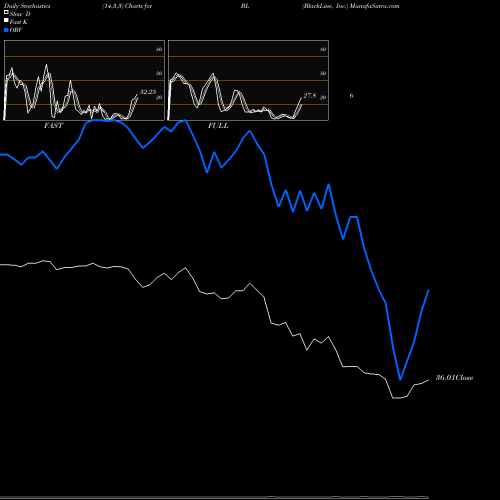Image resolution: width=500 pixels, height=500 pixels.
Task: Click the blue OBV legend swatch
Action: pyautogui.click(x=6, y=30)
